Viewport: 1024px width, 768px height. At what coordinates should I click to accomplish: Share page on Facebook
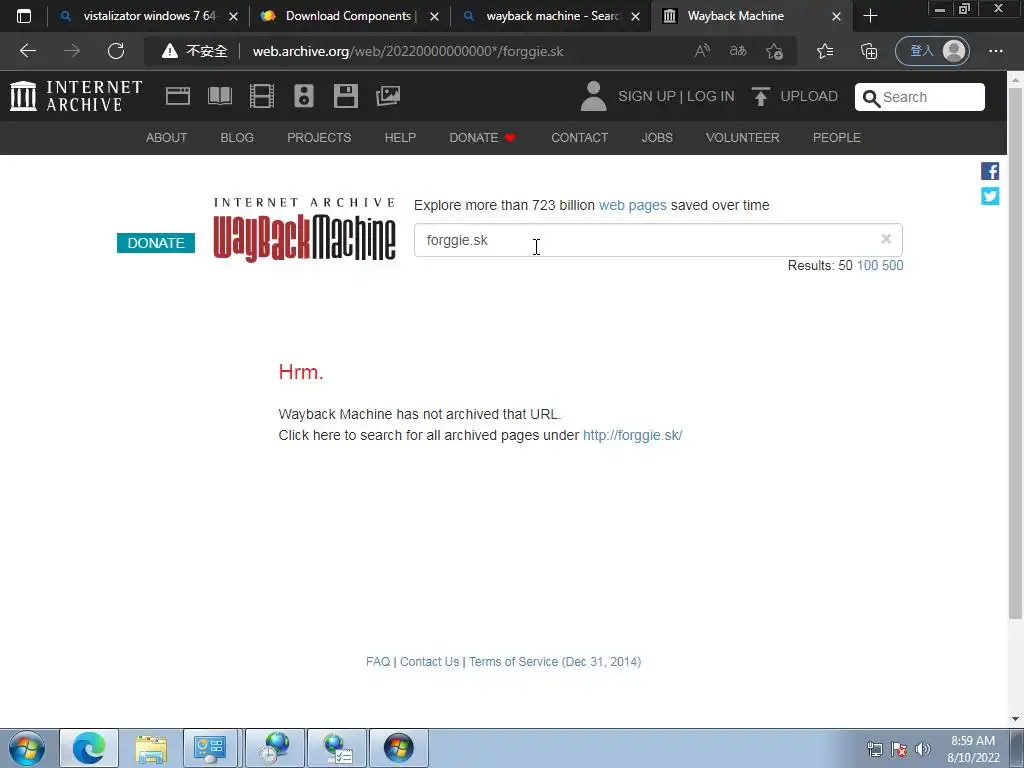pos(990,171)
